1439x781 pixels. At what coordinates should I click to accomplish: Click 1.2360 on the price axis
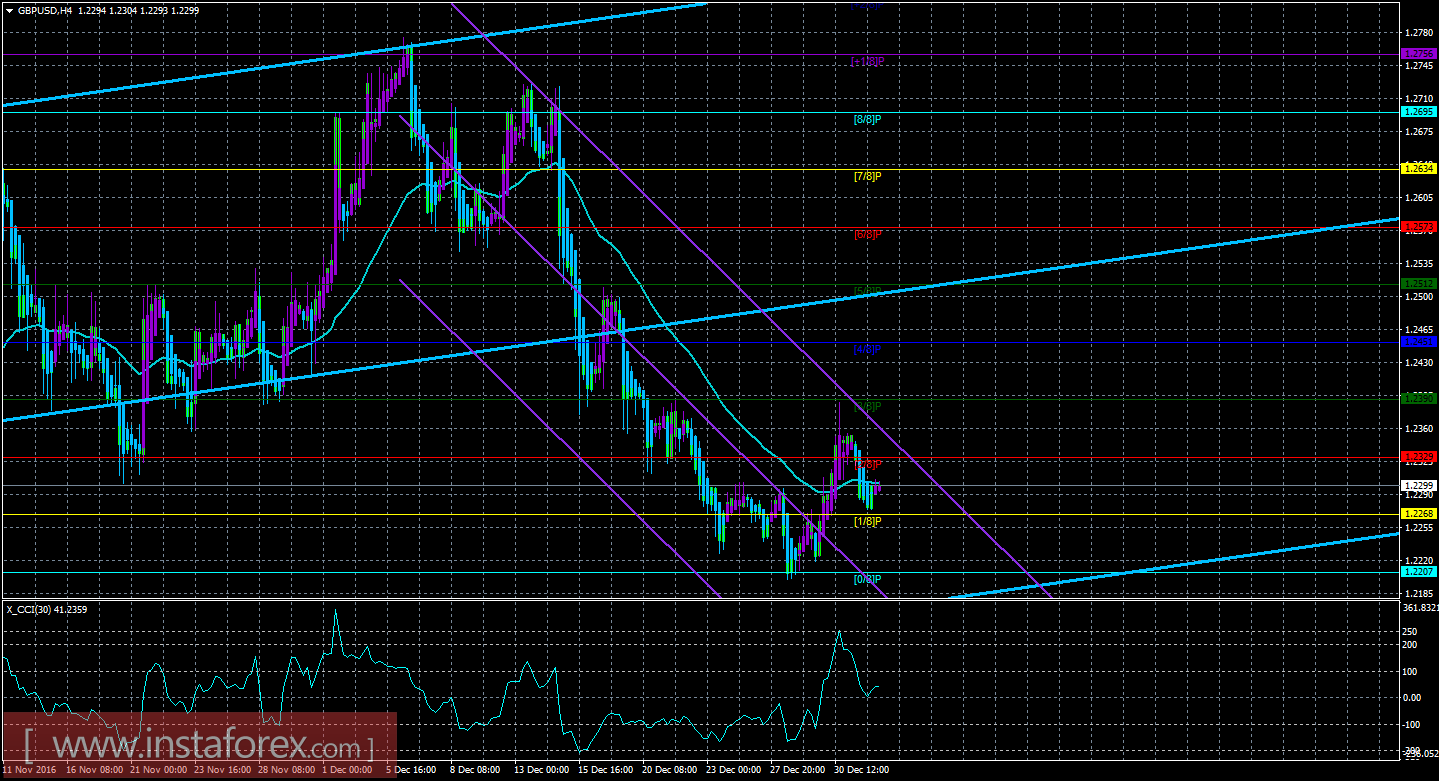1418,429
